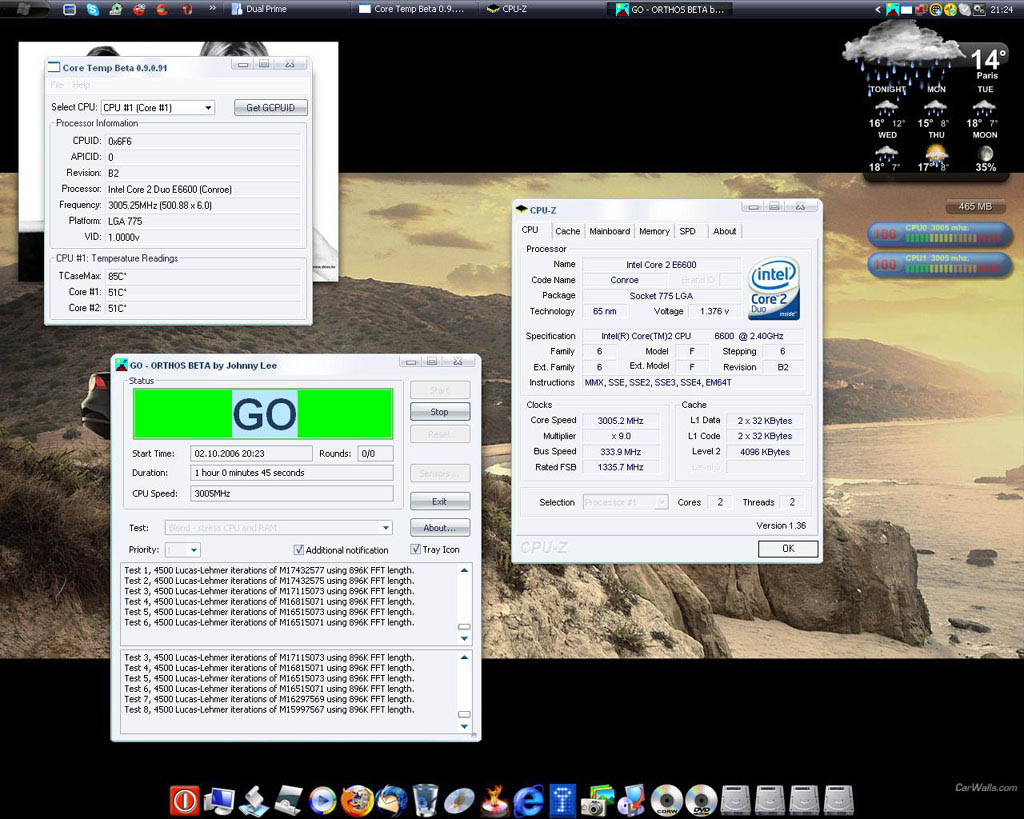Click the Exit button in ORTHOS

point(440,502)
